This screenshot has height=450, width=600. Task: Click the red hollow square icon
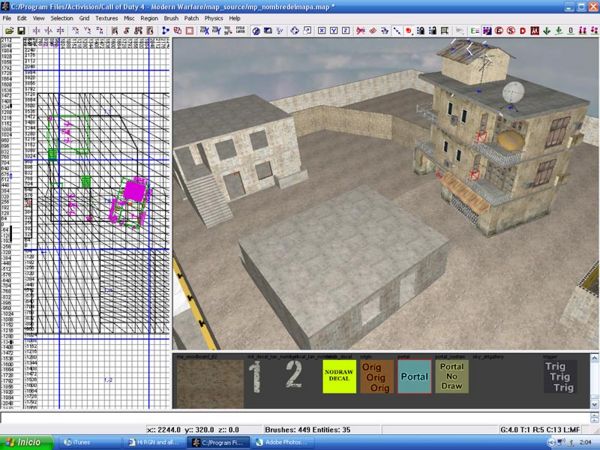(189, 31)
